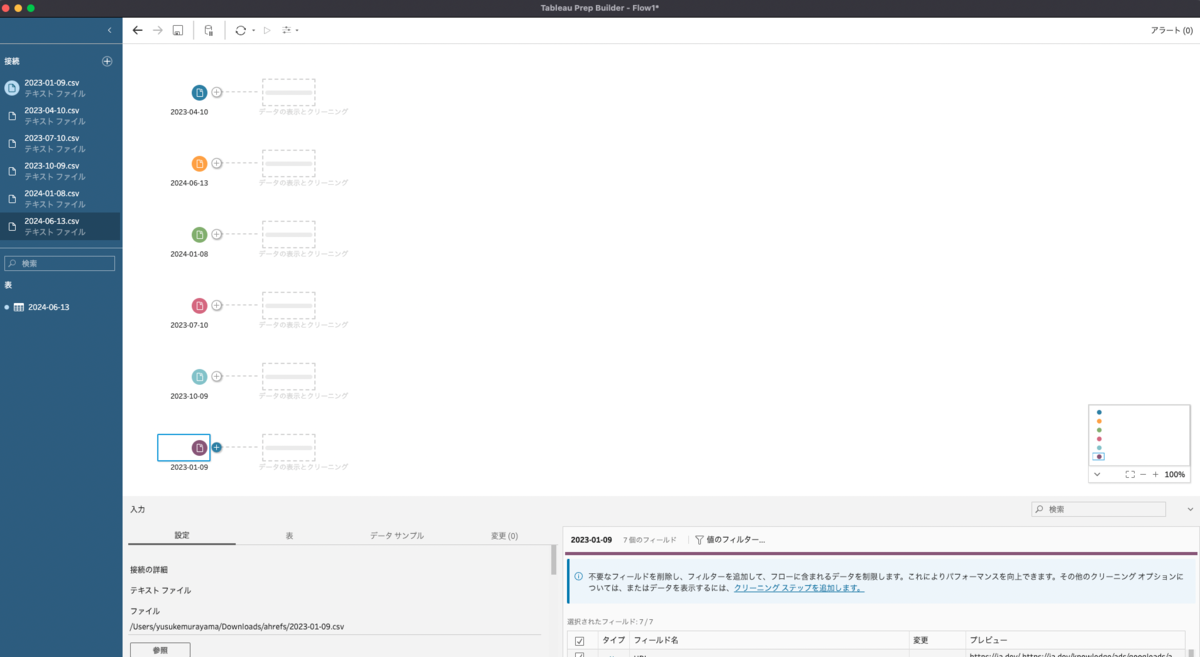1200x657 pixels.
Task: Run the flow with the play icon
Action: (x=267, y=31)
